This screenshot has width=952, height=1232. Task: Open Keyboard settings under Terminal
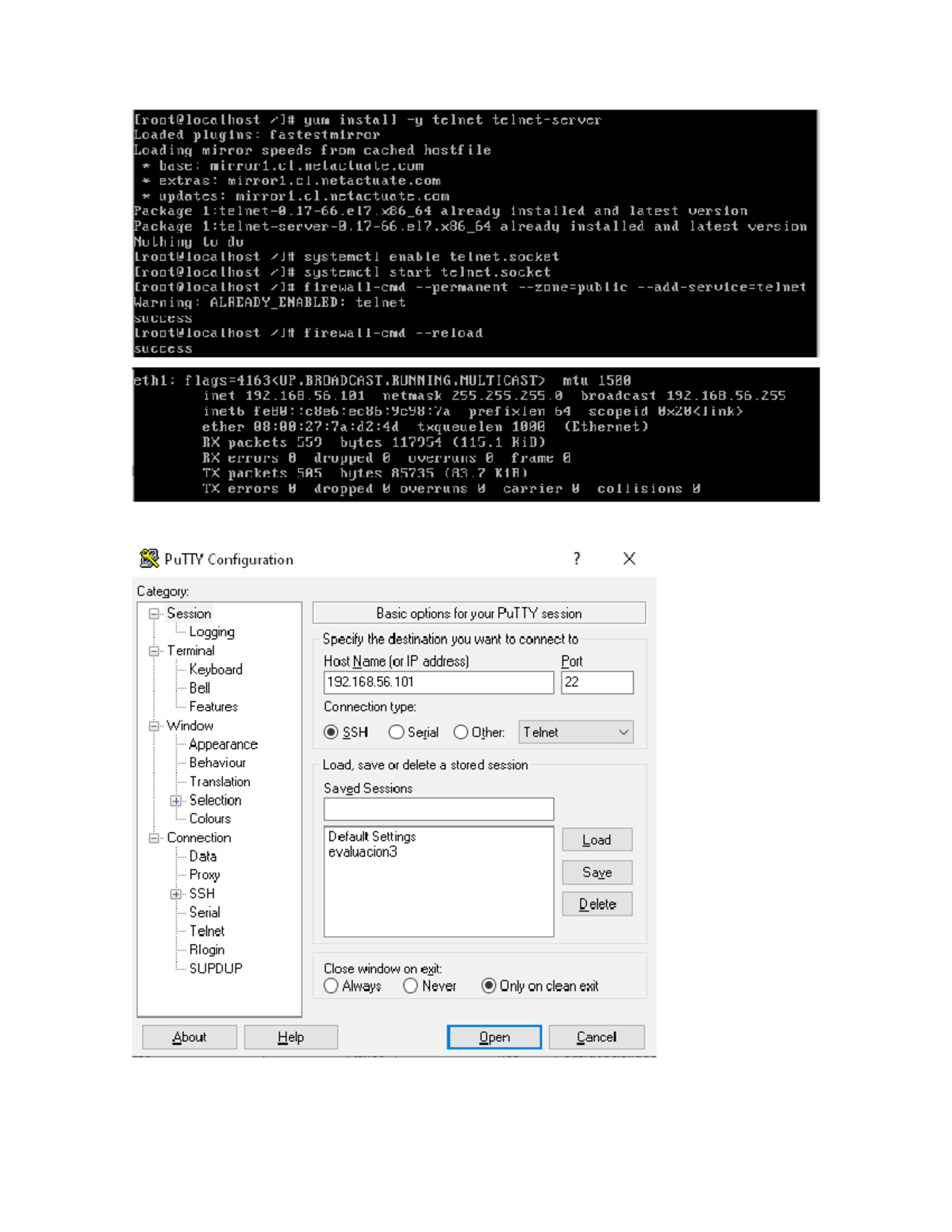[x=214, y=670]
